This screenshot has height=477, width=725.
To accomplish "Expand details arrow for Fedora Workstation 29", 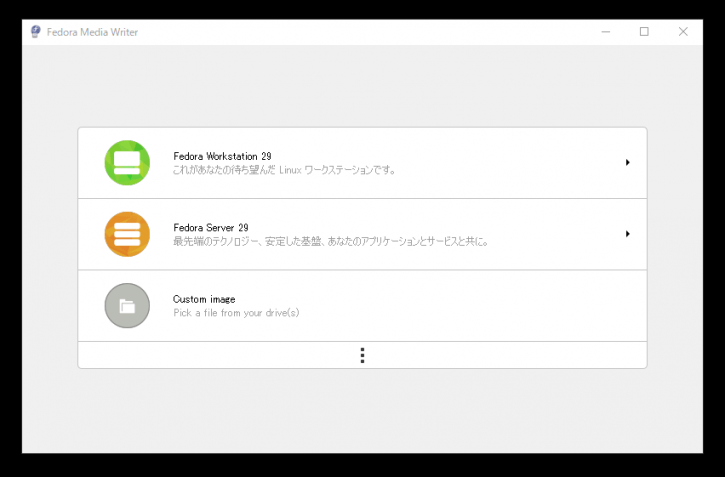I will click(627, 162).
